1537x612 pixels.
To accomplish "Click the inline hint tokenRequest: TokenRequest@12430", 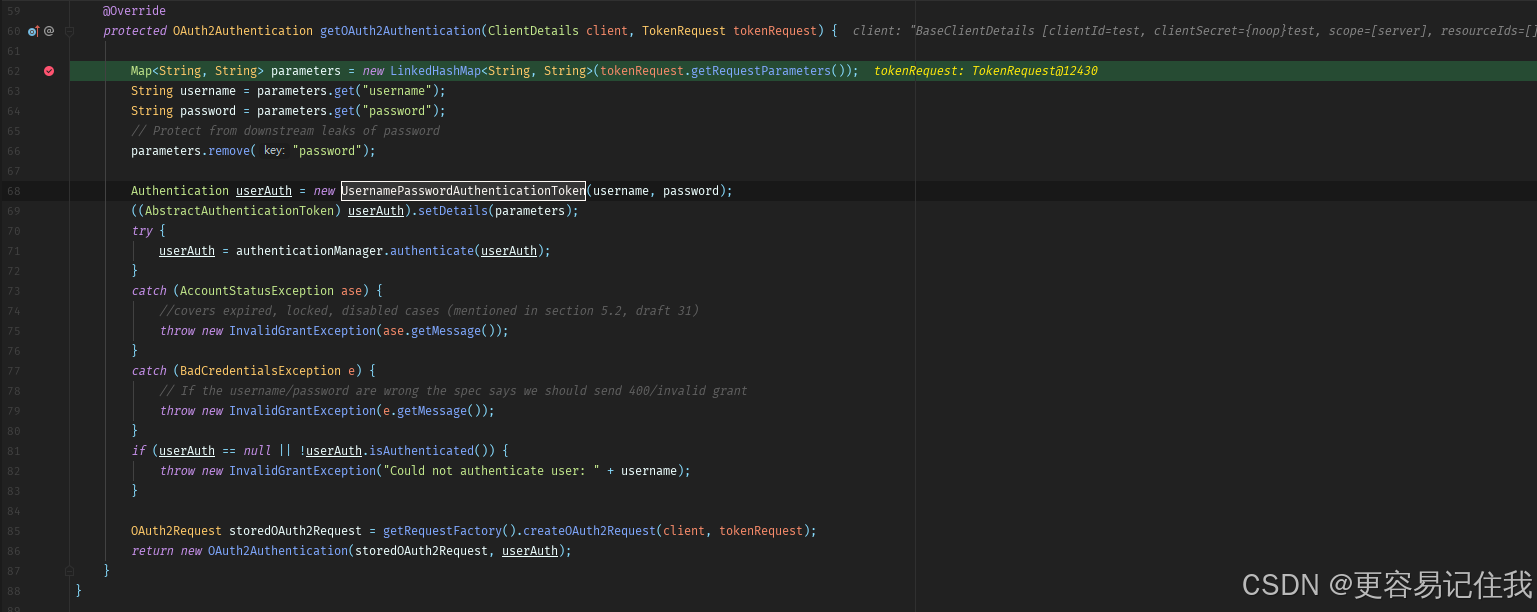I will 986,71.
